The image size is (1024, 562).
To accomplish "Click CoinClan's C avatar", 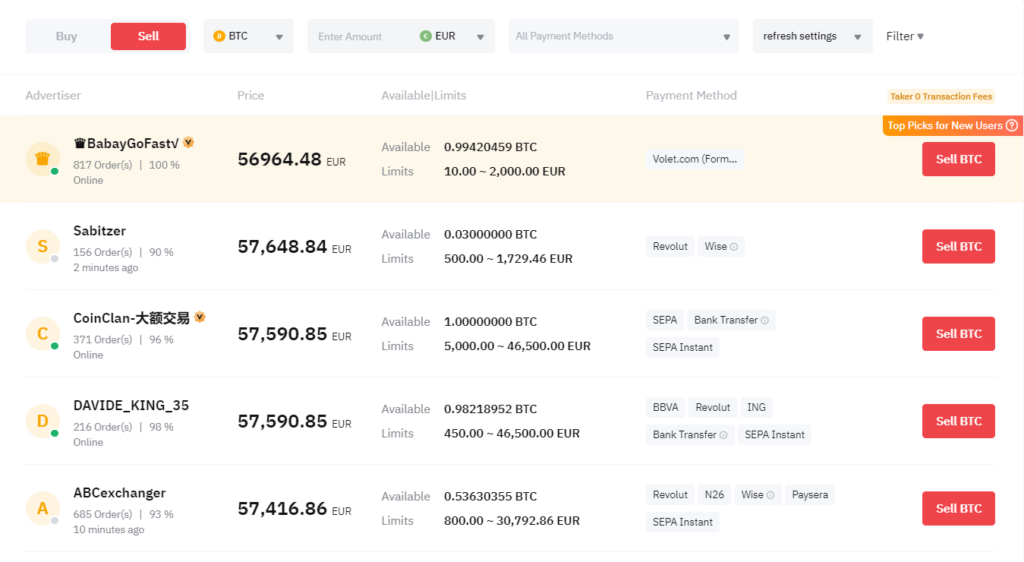I will click(x=42, y=334).
